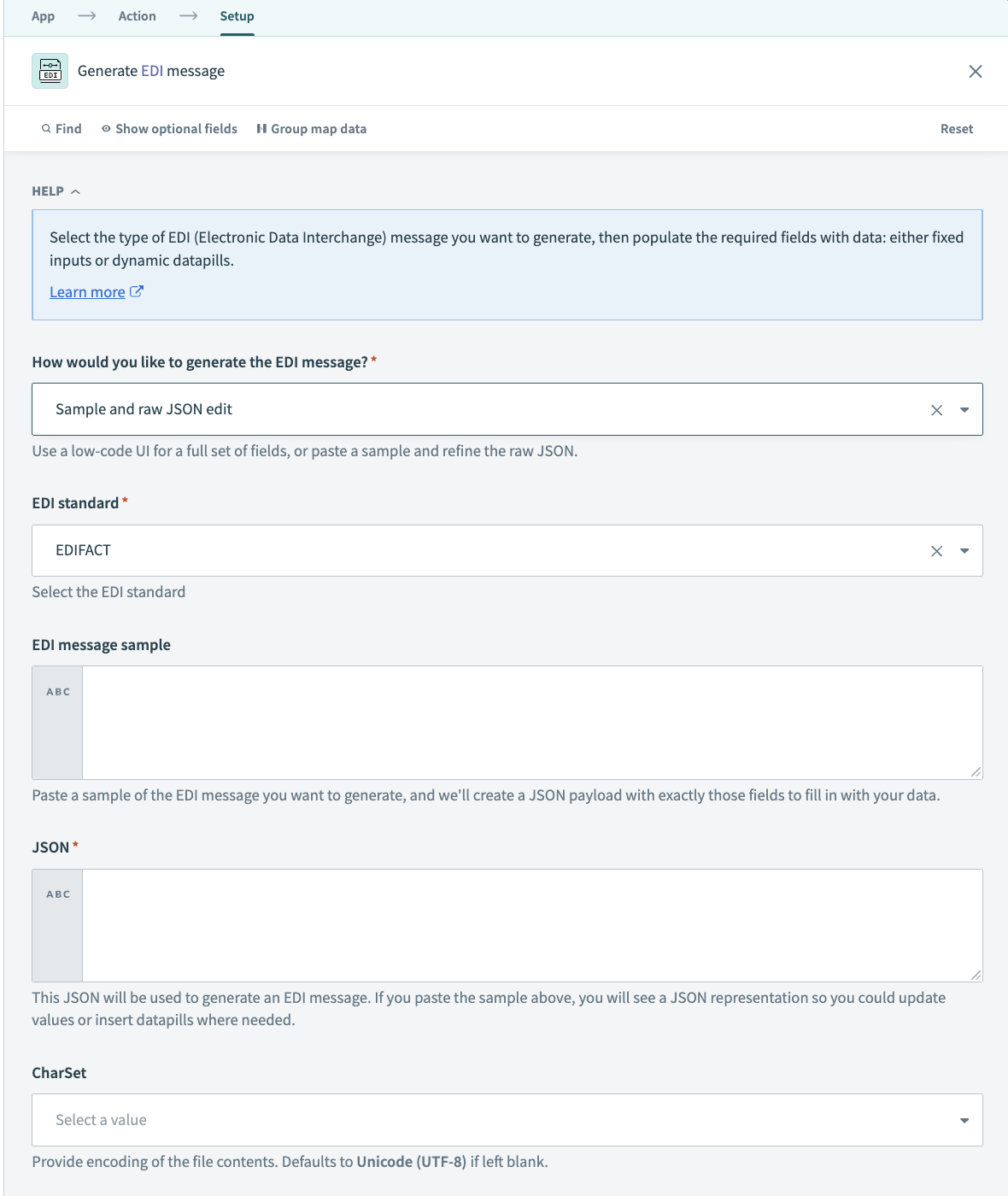Click the EDI app icon in the header

click(50, 71)
